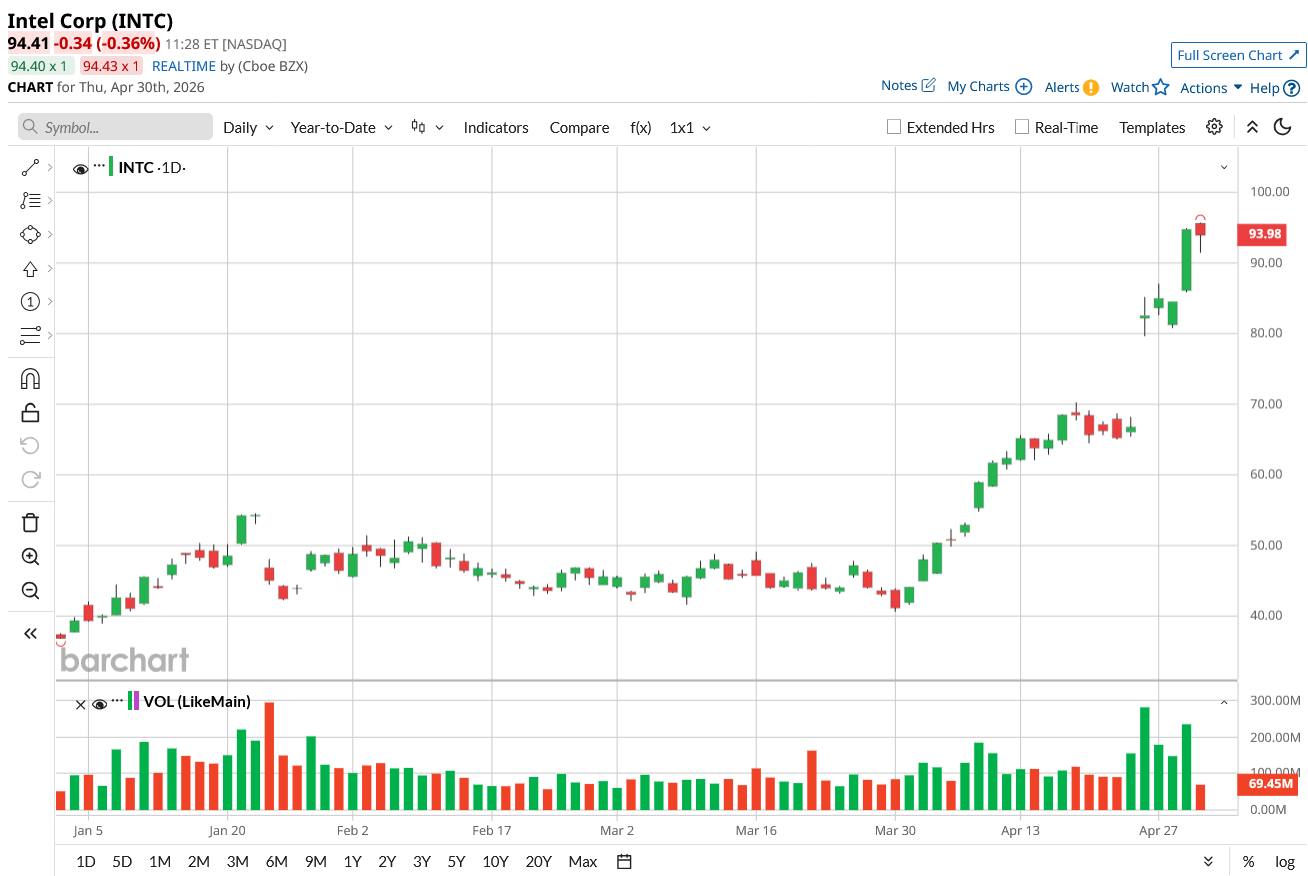
Task: Open the INTC series options ellipsis
Action: (x=99, y=164)
